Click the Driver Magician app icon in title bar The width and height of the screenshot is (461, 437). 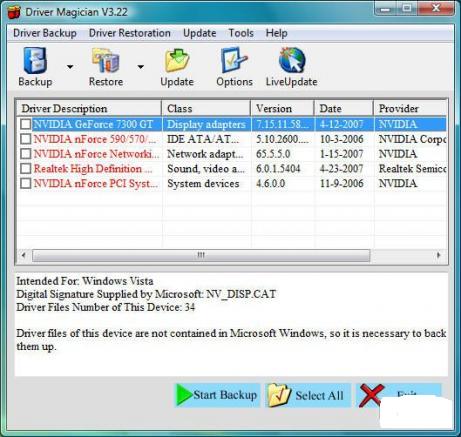(x=14, y=12)
